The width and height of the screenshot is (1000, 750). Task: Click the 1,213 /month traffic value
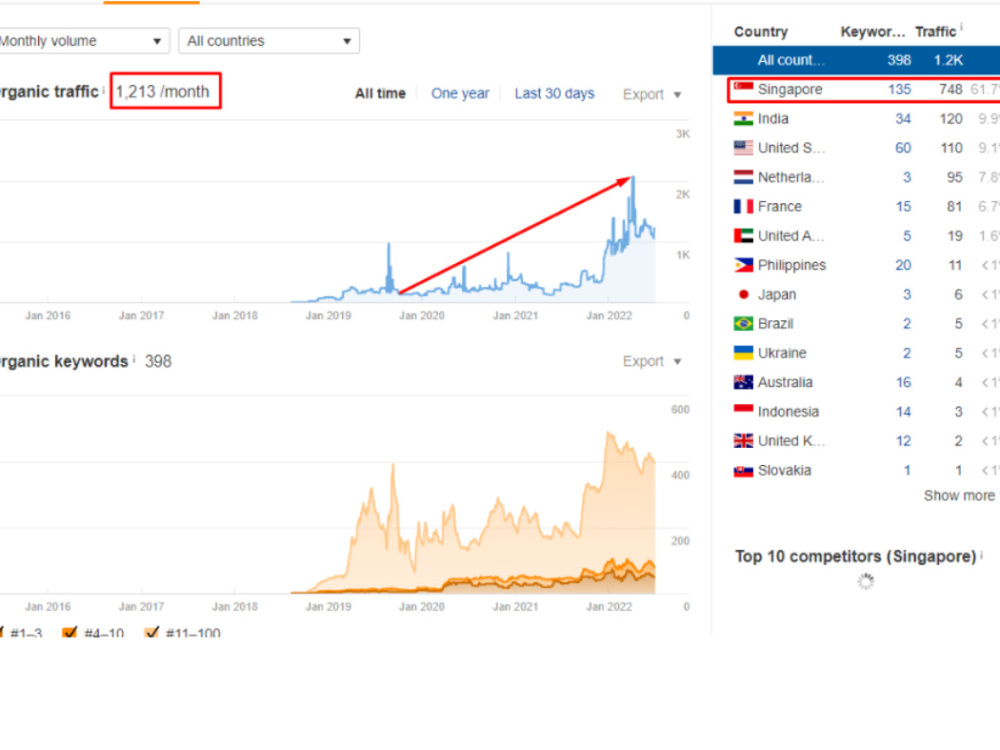(x=163, y=92)
